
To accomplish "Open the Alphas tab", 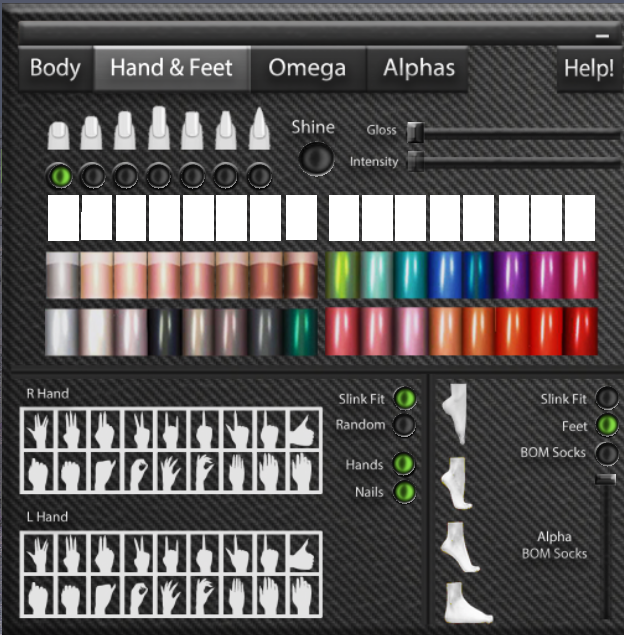I will [x=418, y=68].
